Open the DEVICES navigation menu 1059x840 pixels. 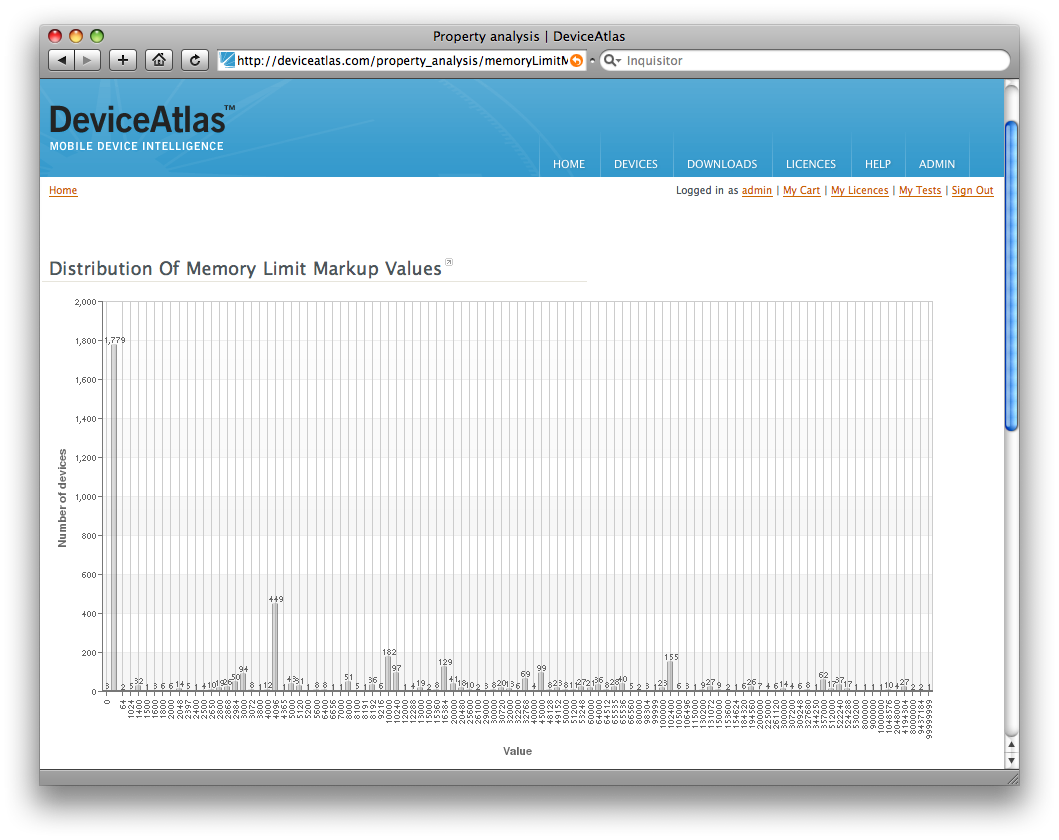click(635, 164)
